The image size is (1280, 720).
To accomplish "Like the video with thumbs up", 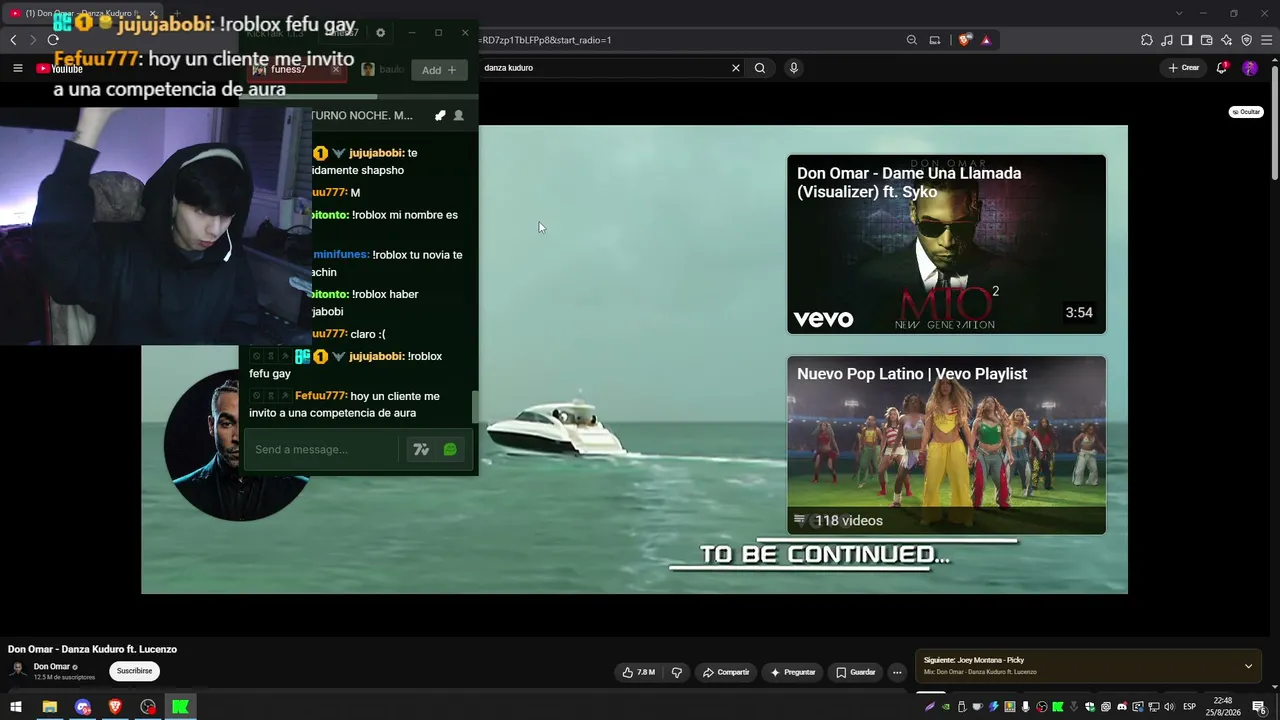I will tap(638, 672).
